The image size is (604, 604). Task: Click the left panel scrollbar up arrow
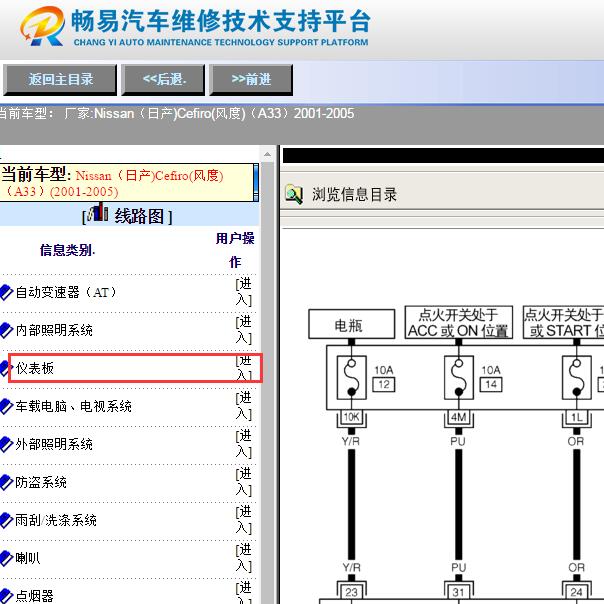(x=267, y=155)
